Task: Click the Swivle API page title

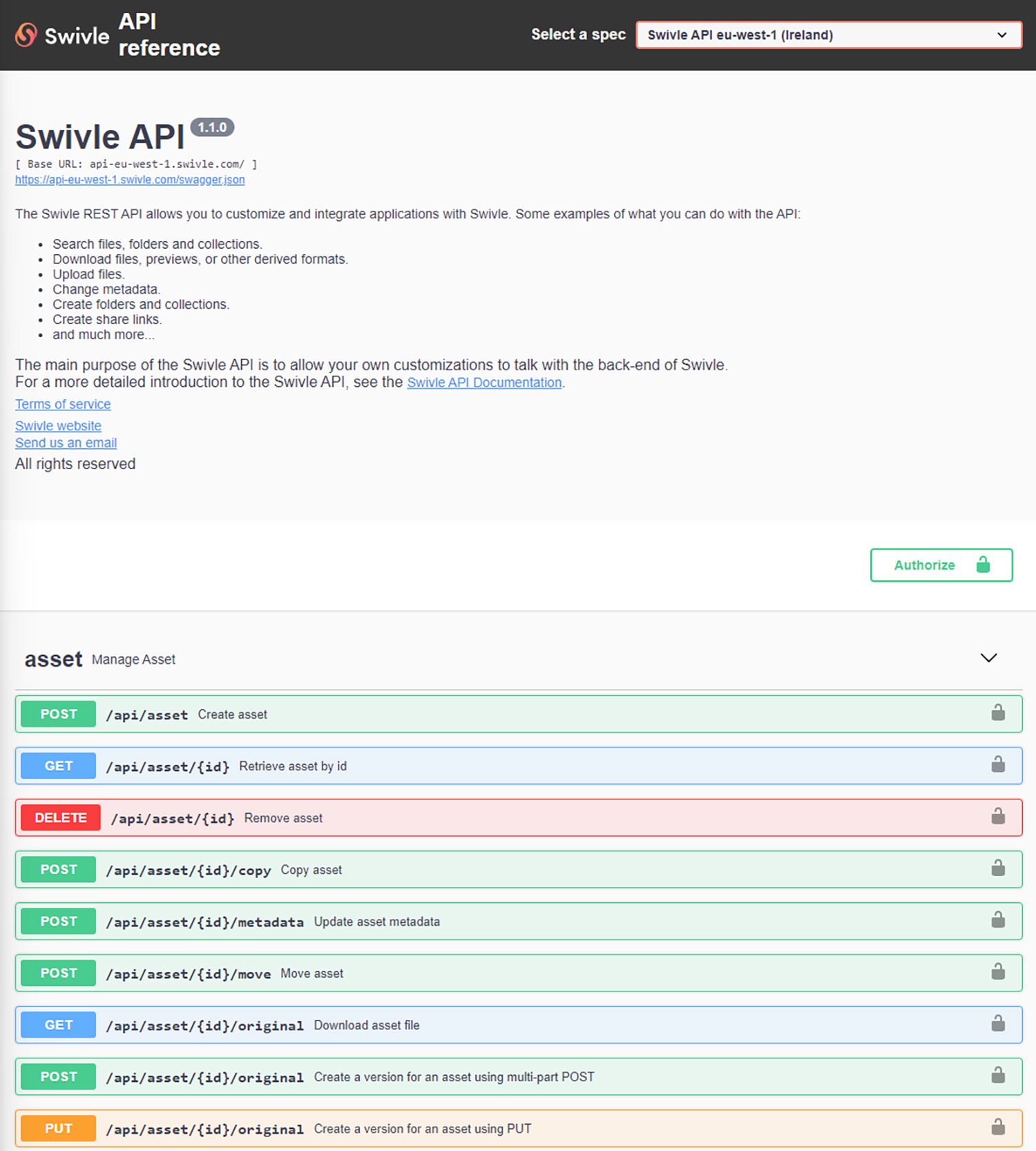Action: tap(100, 137)
